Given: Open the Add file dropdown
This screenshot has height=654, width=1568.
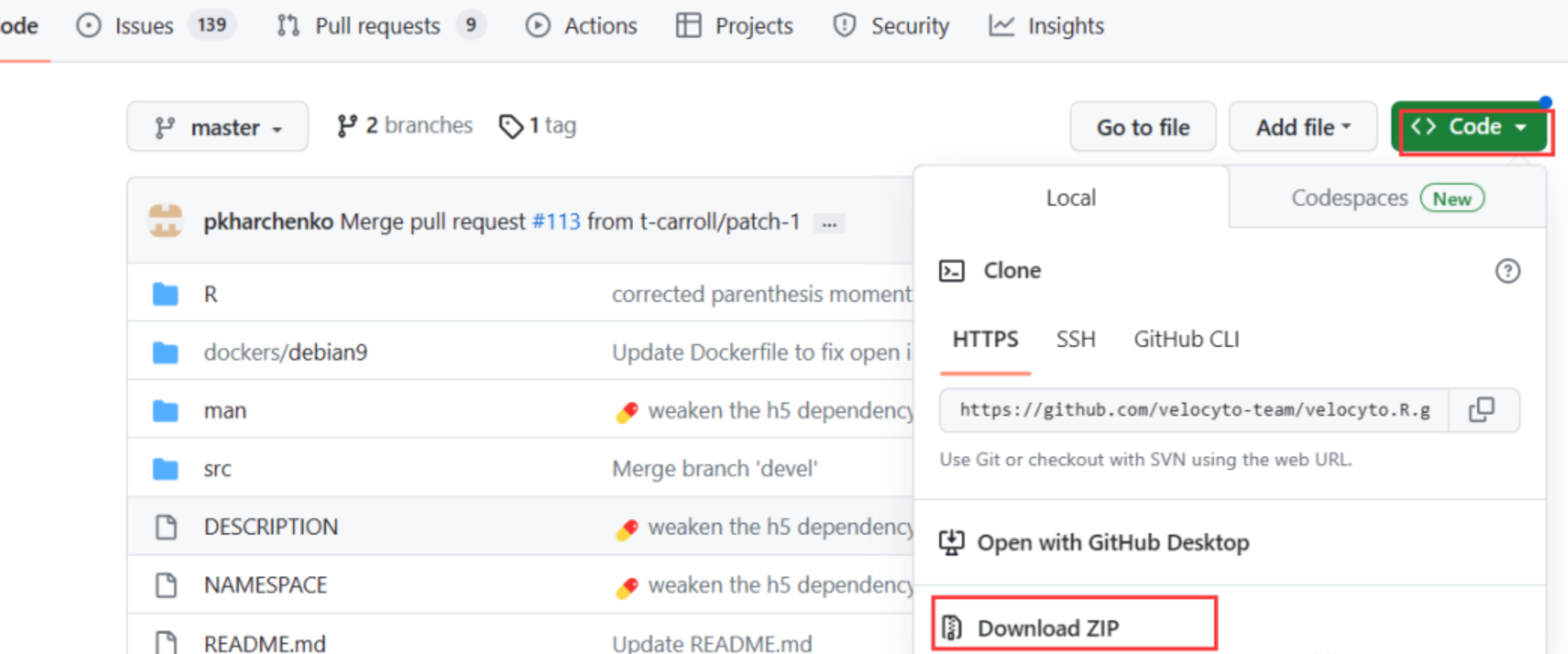Looking at the screenshot, I should (x=1303, y=127).
